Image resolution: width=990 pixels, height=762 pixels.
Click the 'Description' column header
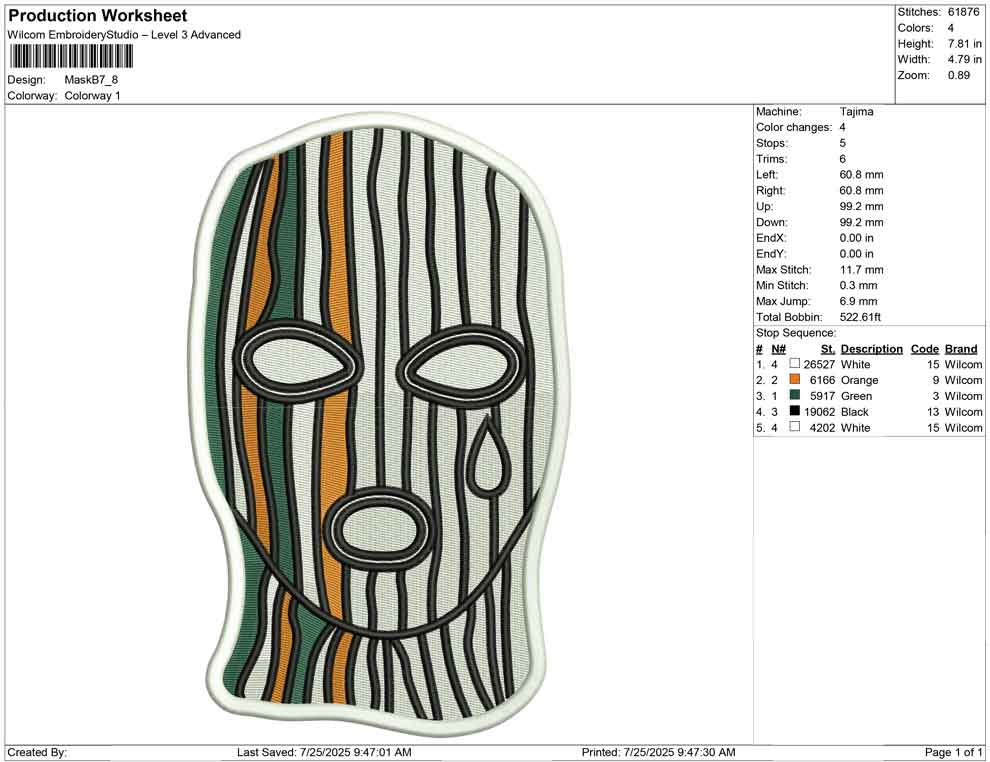pyautogui.click(x=871, y=349)
